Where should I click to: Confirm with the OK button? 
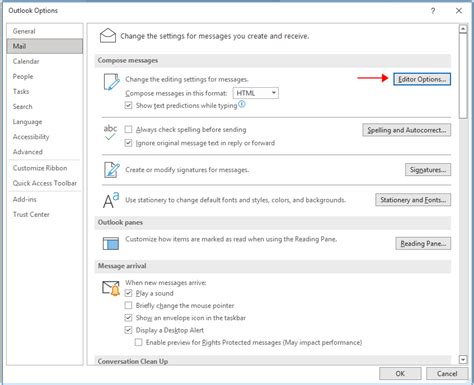(x=400, y=374)
